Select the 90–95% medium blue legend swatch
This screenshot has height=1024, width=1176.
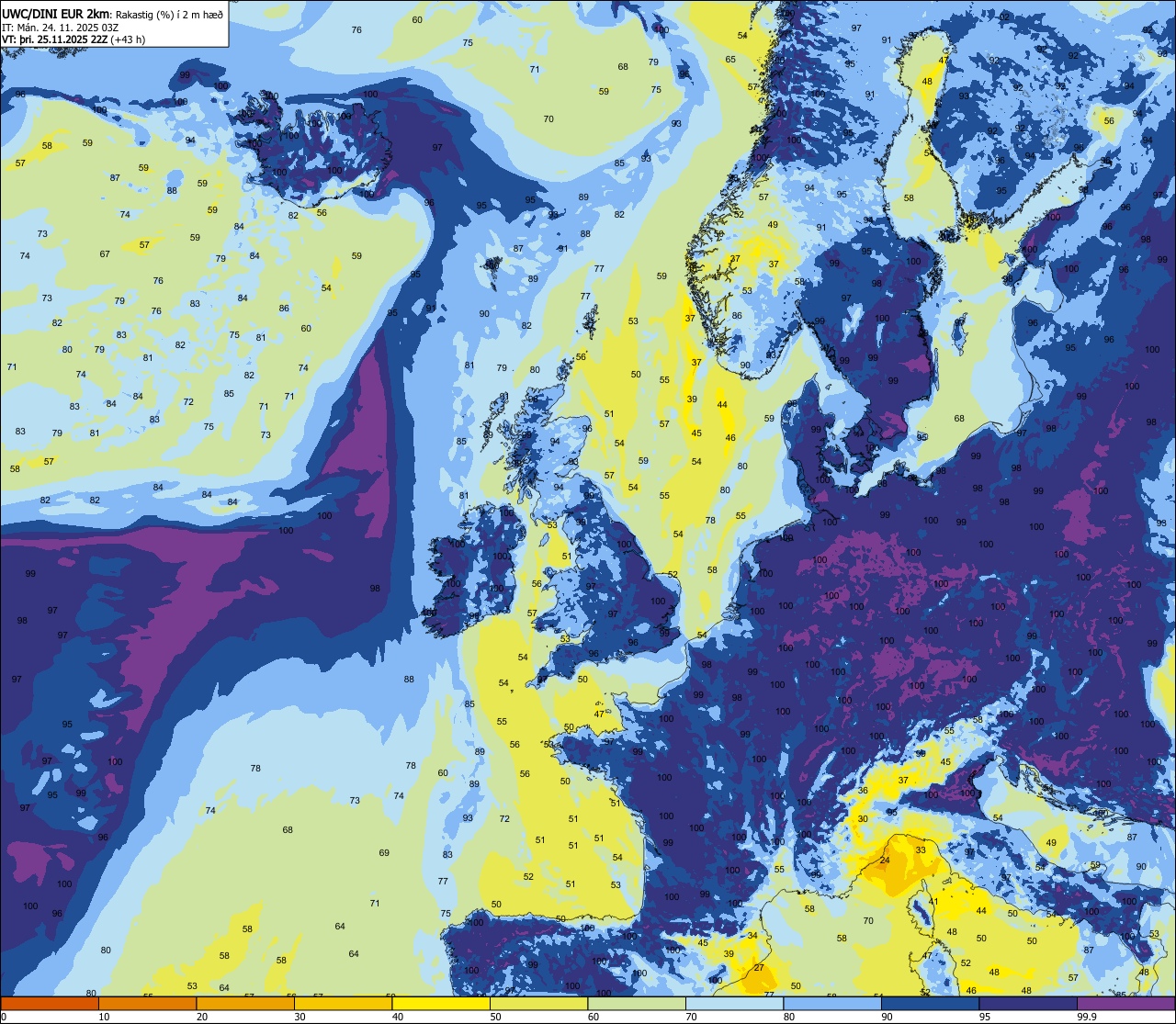point(930,1003)
